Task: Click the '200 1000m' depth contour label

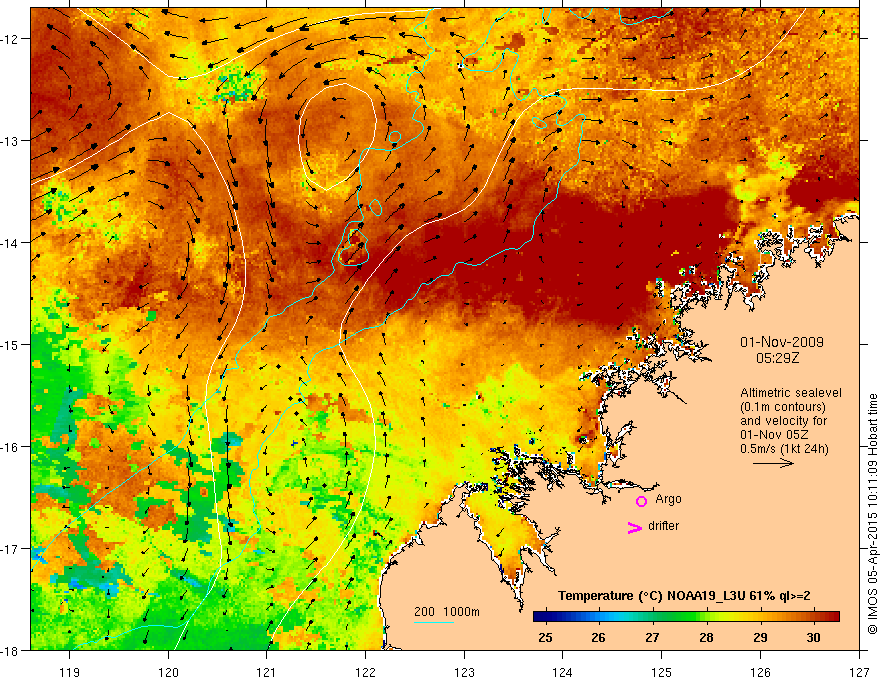Action: coord(447,612)
